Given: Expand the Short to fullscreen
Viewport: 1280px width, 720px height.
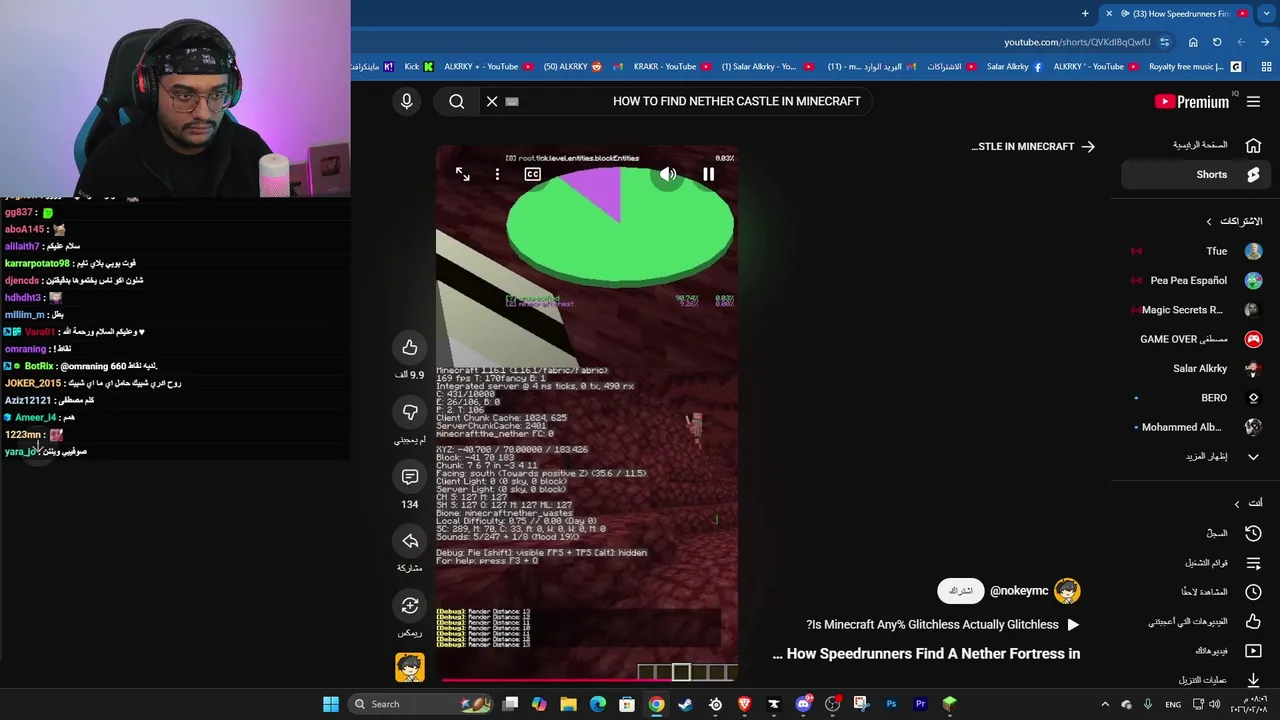Looking at the screenshot, I should pyautogui.click(x=462, y=174).
